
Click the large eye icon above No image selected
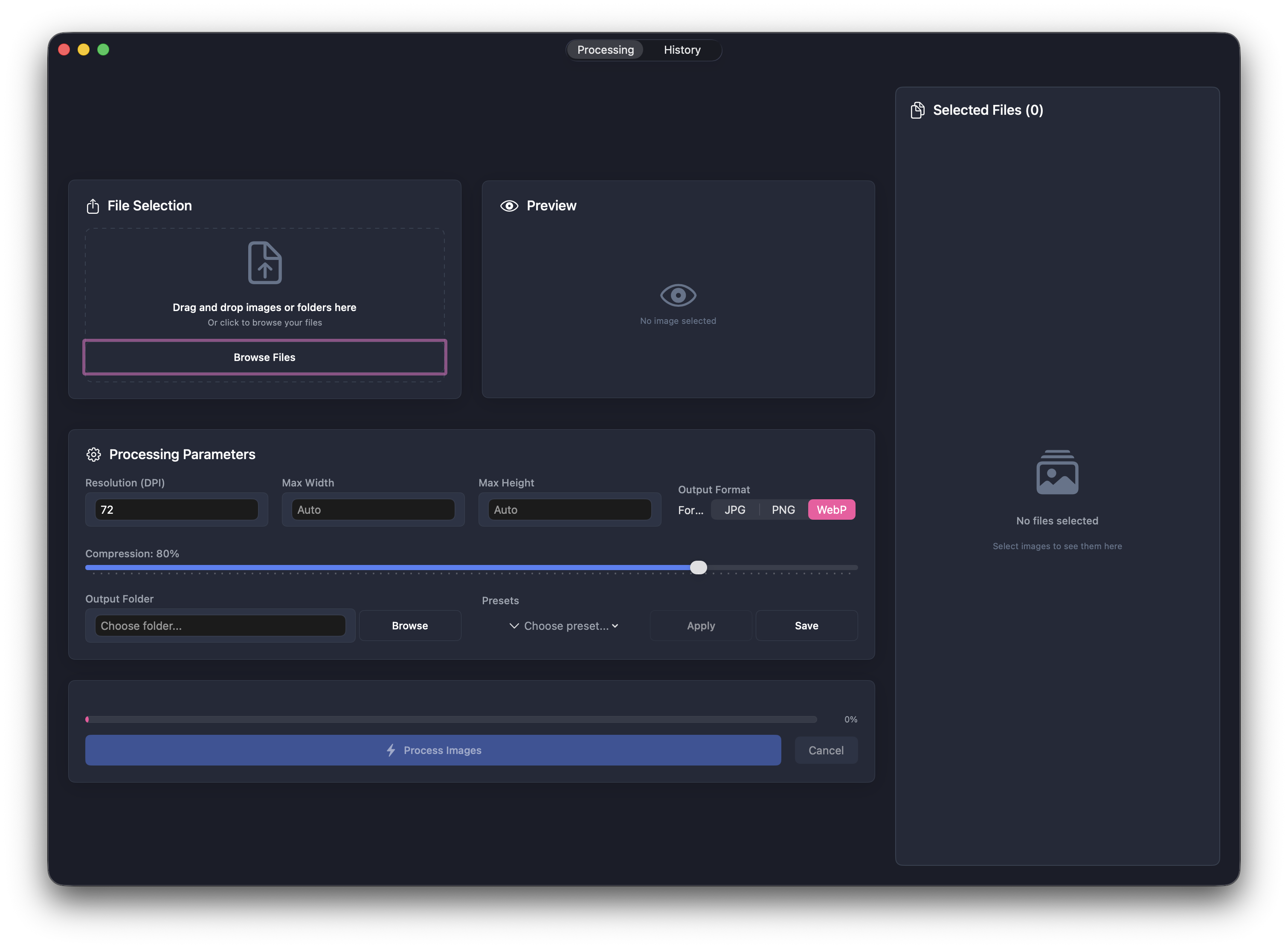click(x=678, y=295)
